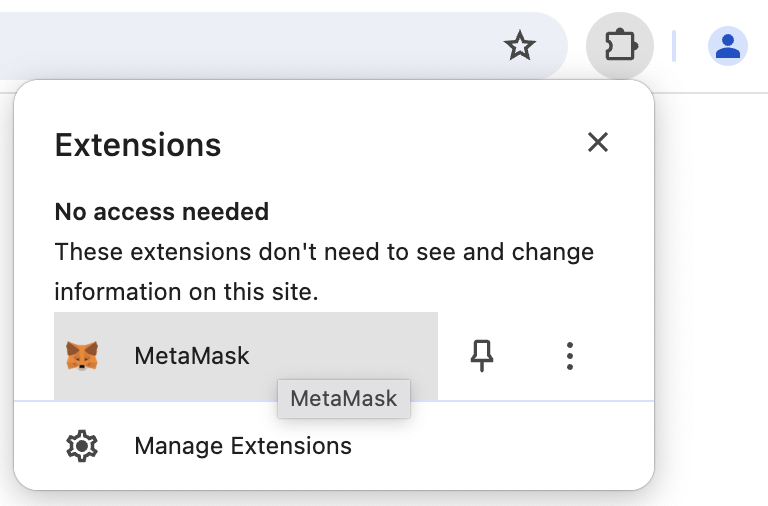This screenshot has width=768, height=506.
Task: Click the Extensions popup heading
Action: [137, 145]
